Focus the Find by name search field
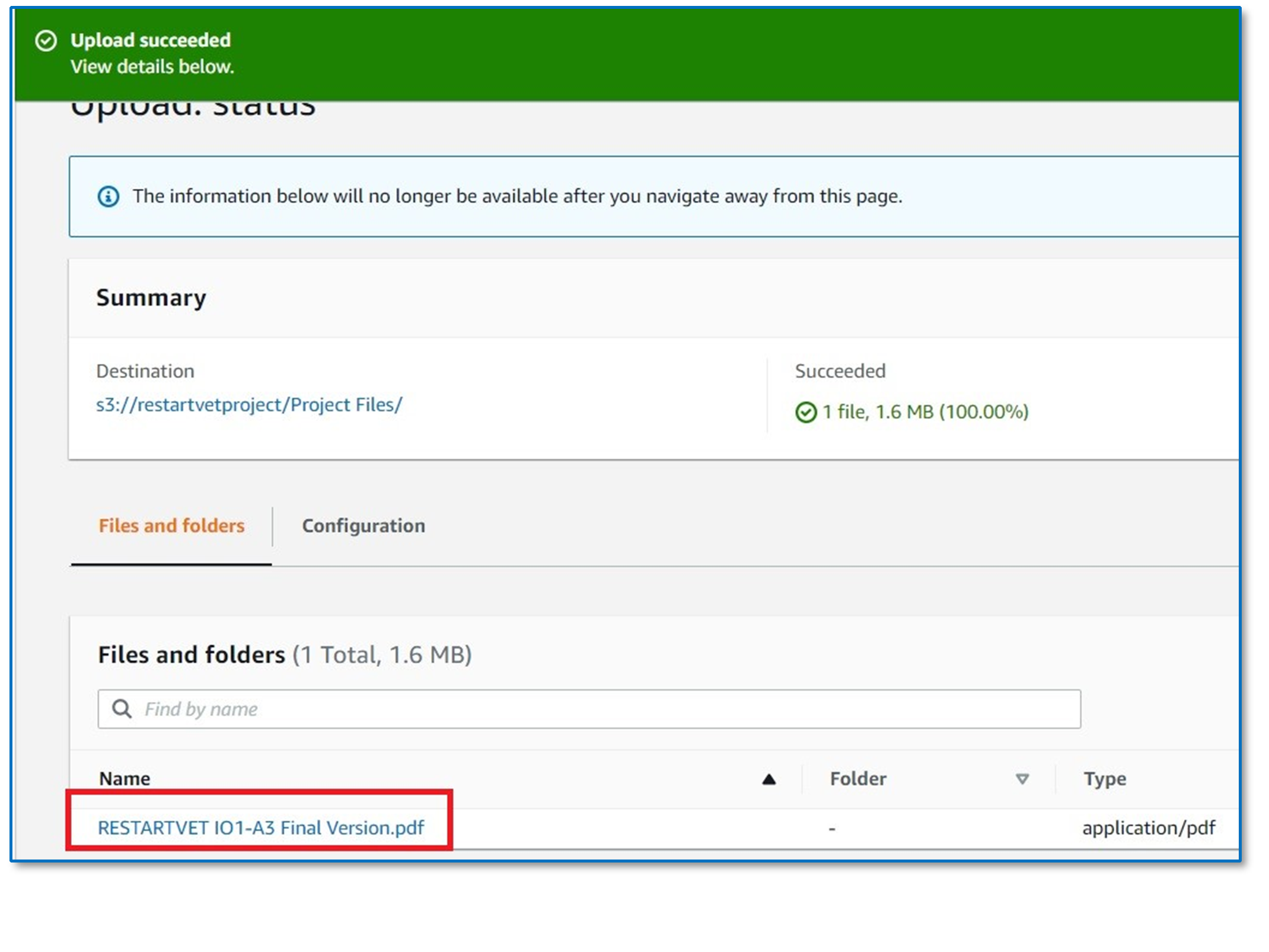 click(589, 709)
